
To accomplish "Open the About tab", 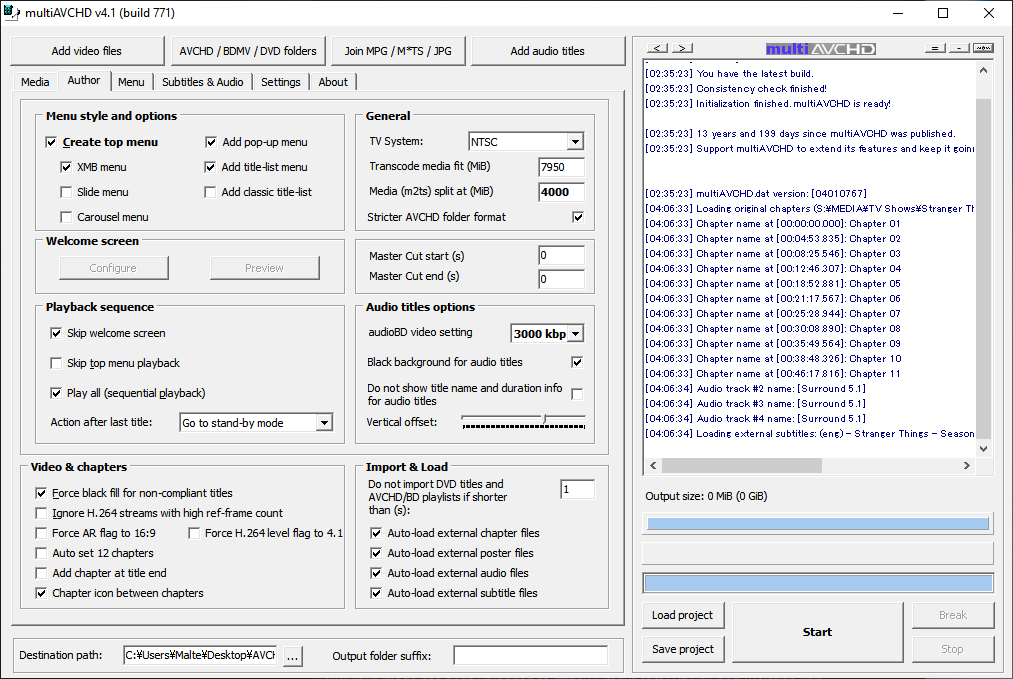I will pyautogui.click(x=333, y=82).
